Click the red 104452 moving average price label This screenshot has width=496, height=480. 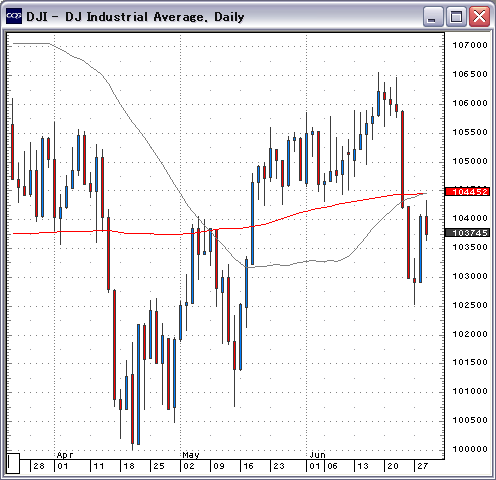click(x=468, y=192)
